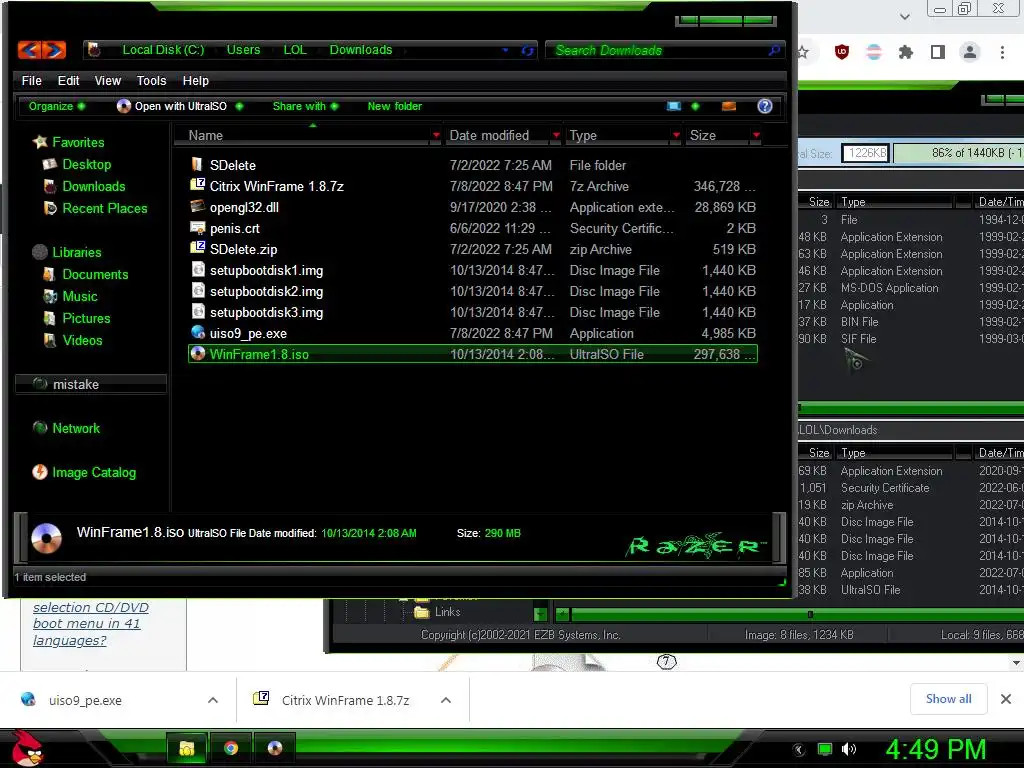Open UltraISO from the taskbar
The height and width of the screenshot is (768, 1024).
[x=275, y=748]
